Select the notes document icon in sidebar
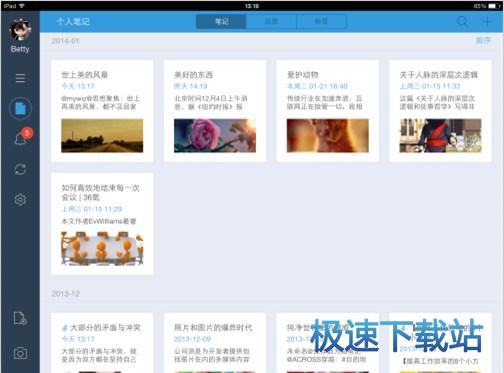The image size is (504, 373). pos(20,108)
